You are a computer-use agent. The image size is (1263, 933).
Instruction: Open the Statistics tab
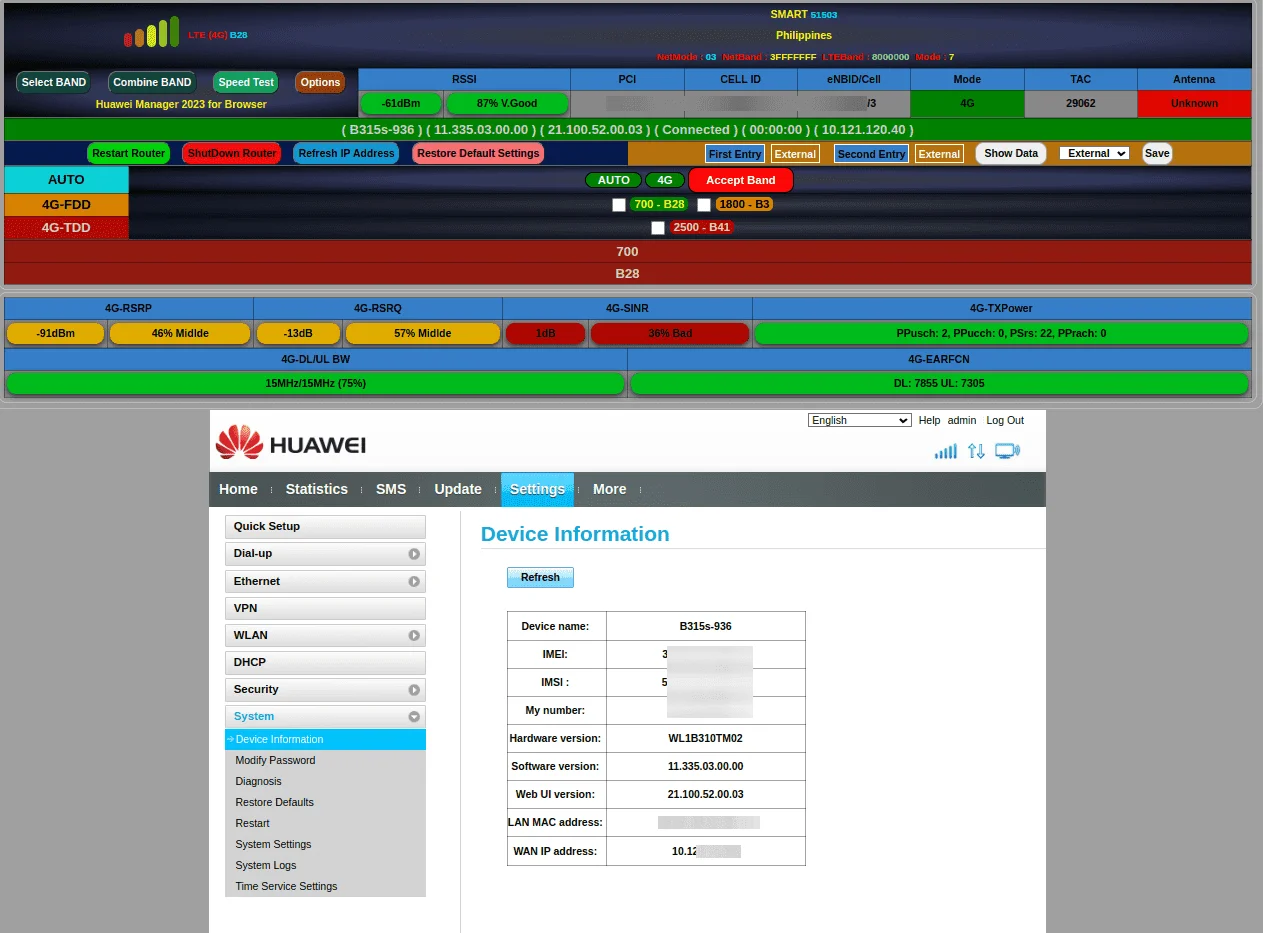(x=316, y=489)
